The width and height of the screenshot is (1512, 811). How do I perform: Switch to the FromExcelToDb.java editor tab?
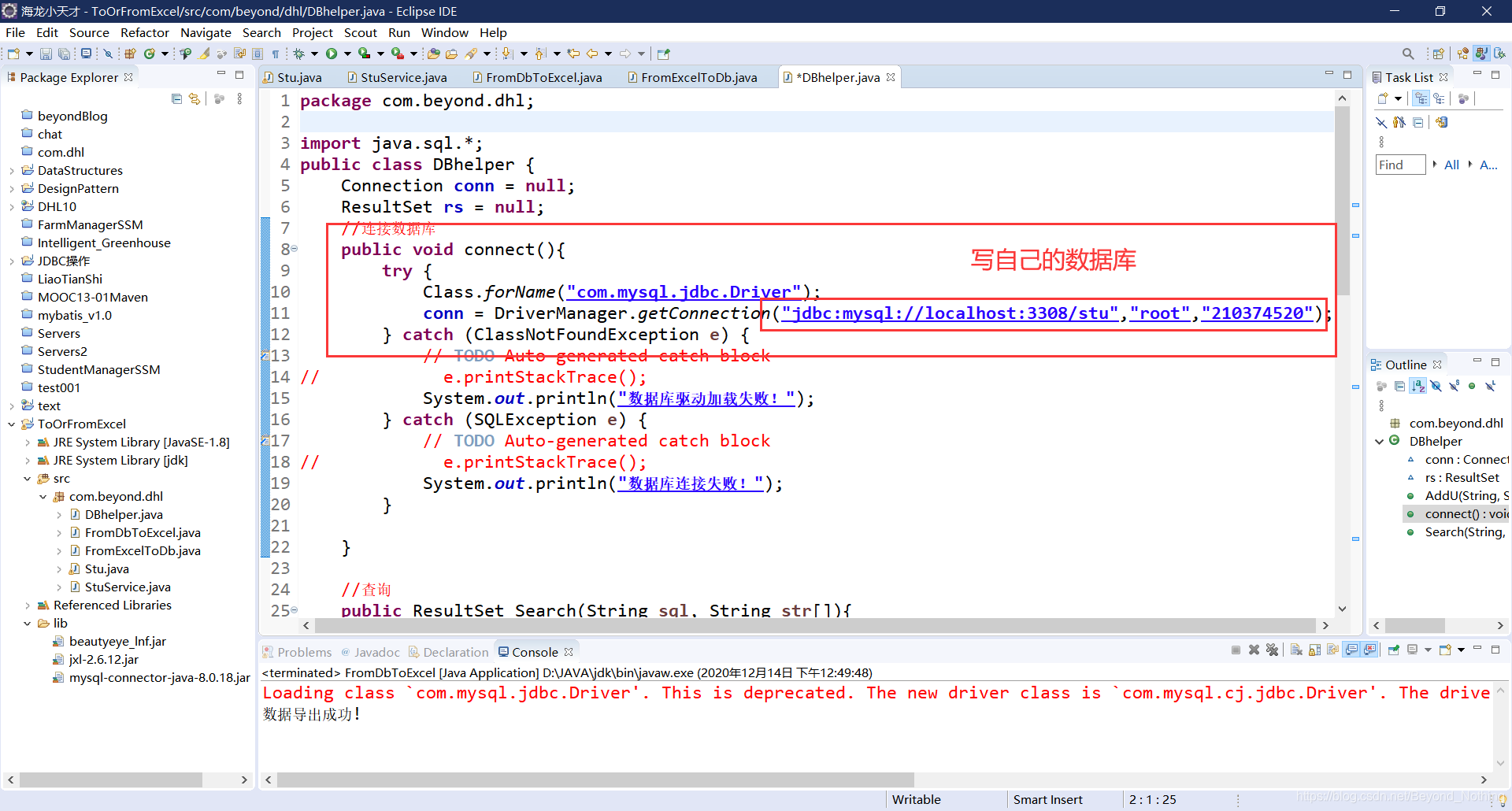(x=693, y=76)
